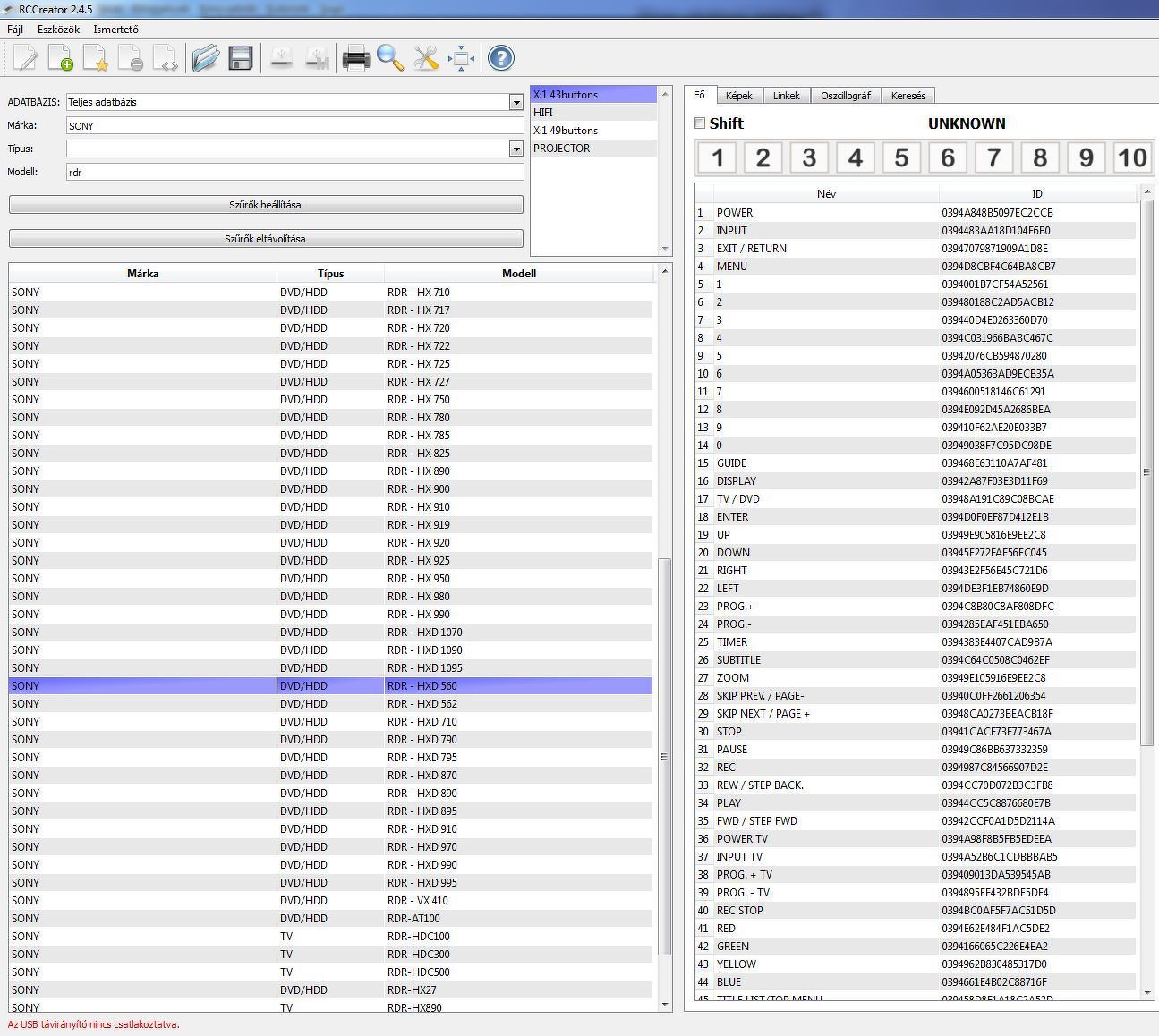
Task: Select the 'RDR-HDC100' model row
Action: (331, 937)
